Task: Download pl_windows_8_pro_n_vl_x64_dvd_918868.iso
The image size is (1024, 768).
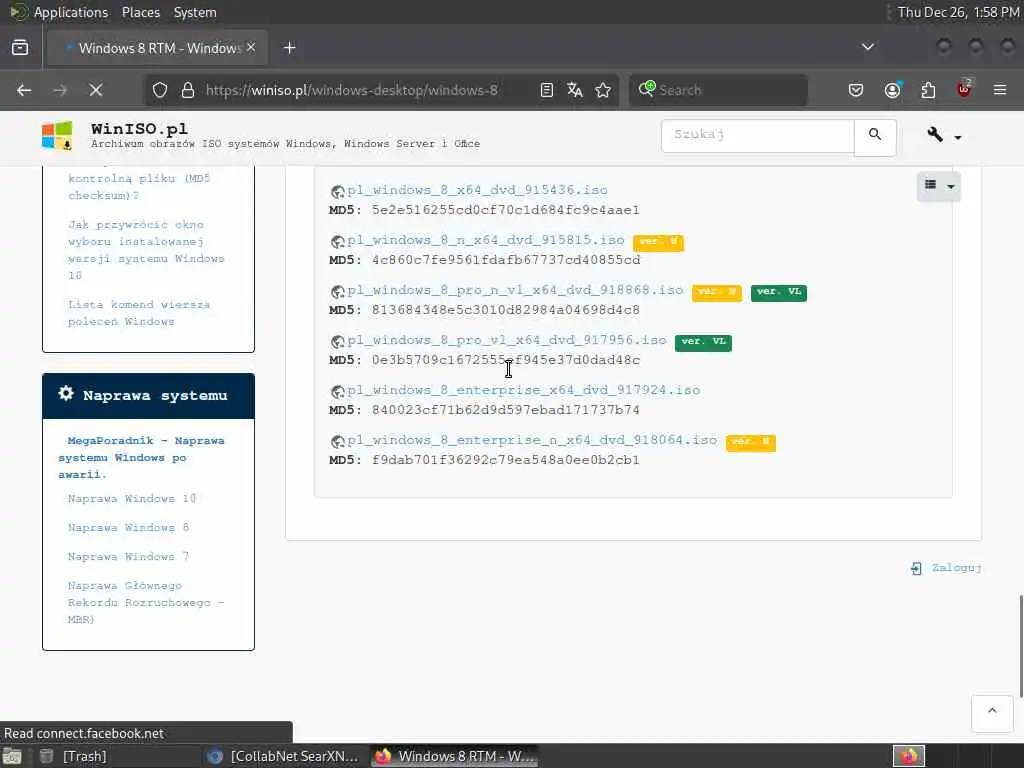Action: coord(515,290)
